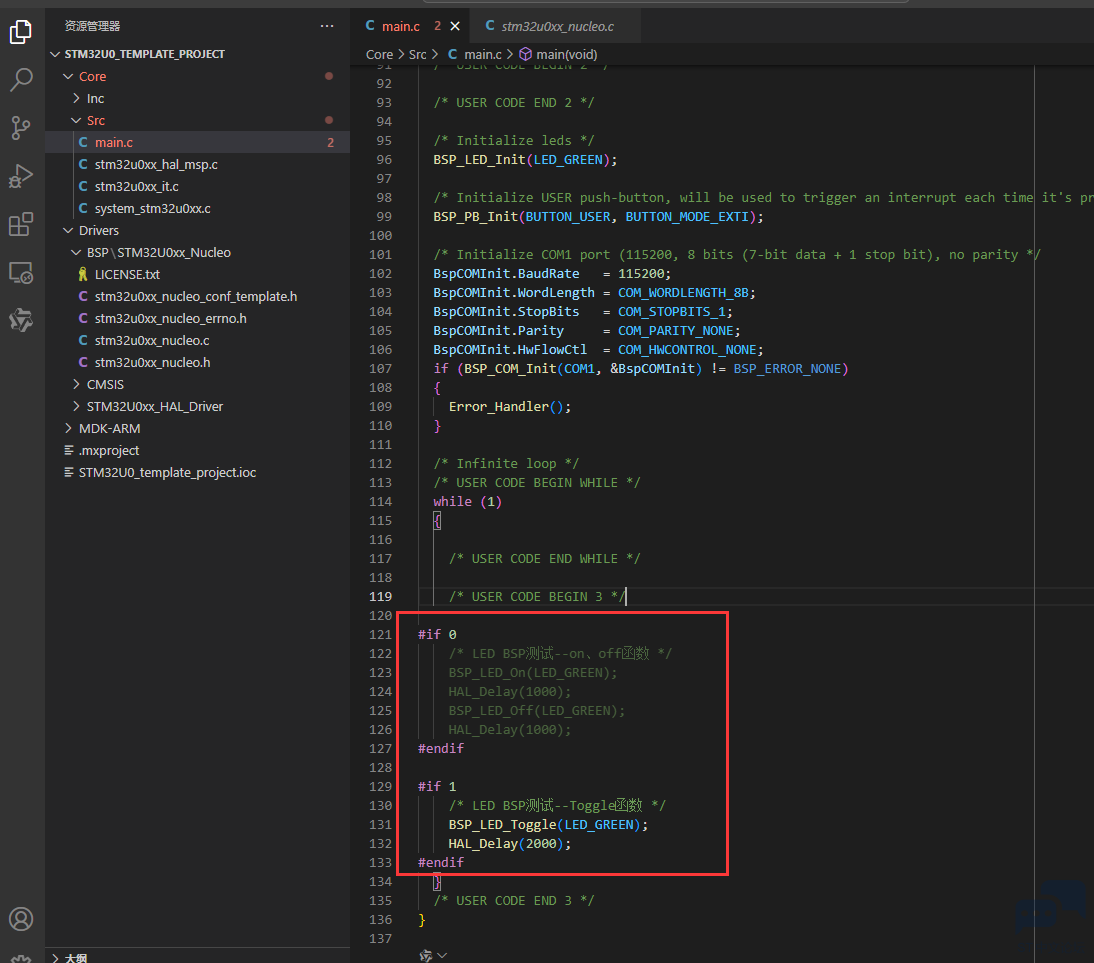Open Run and Debug view

[x=21, y=176]
